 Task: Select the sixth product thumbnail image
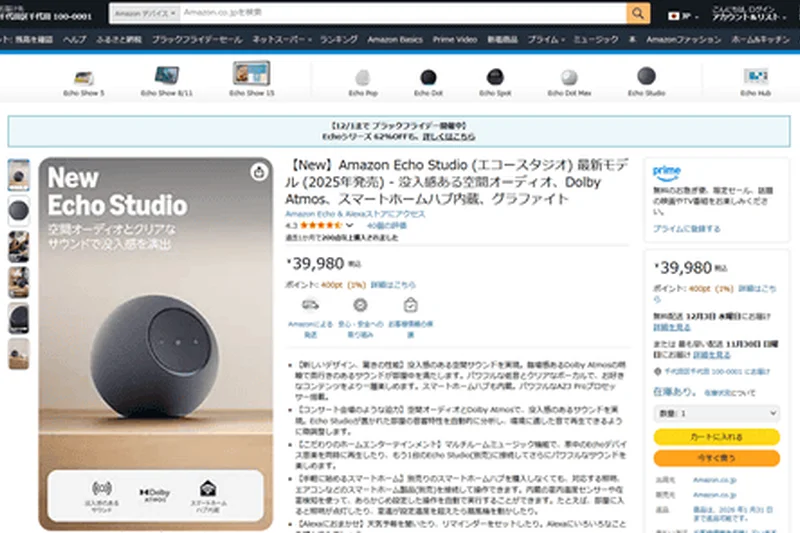(x=19, y=353)
